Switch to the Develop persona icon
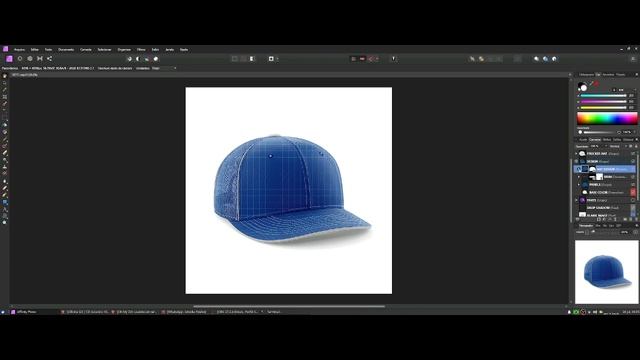This screenshot has height=360, width=640. pyautogui.click(x=30, y=59)
